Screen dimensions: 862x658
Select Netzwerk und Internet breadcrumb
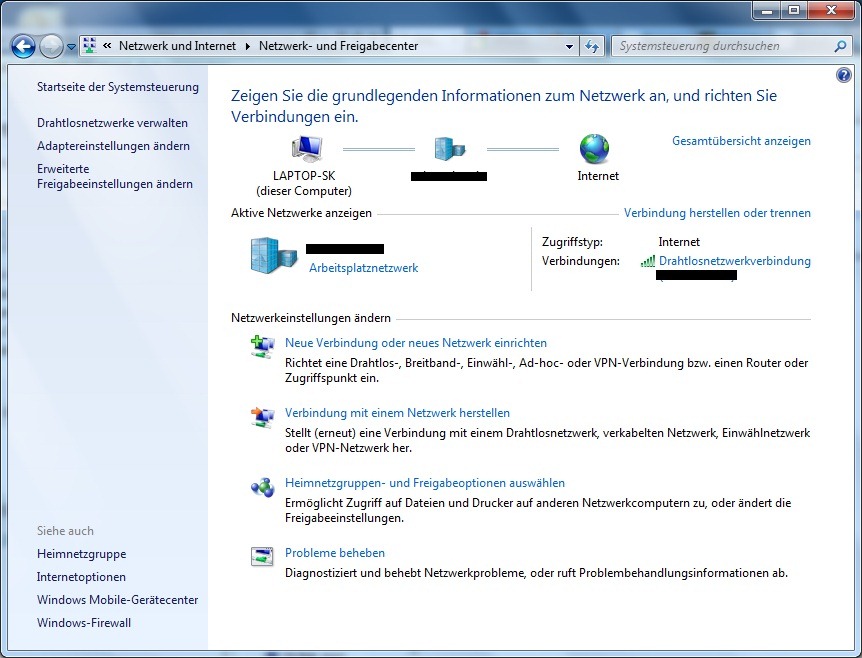(177, 46)
